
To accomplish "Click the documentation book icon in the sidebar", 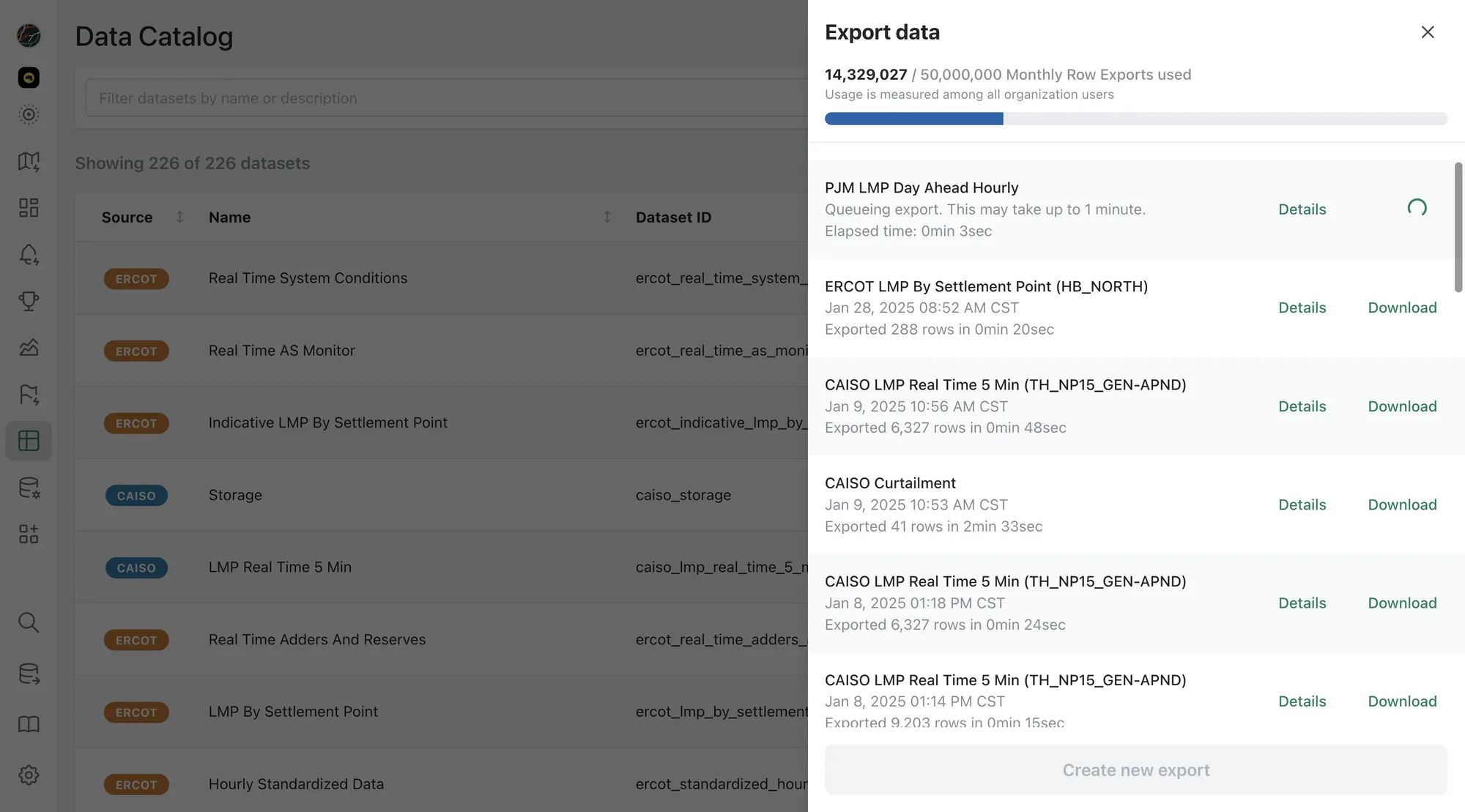I will [x=29, y=724].
